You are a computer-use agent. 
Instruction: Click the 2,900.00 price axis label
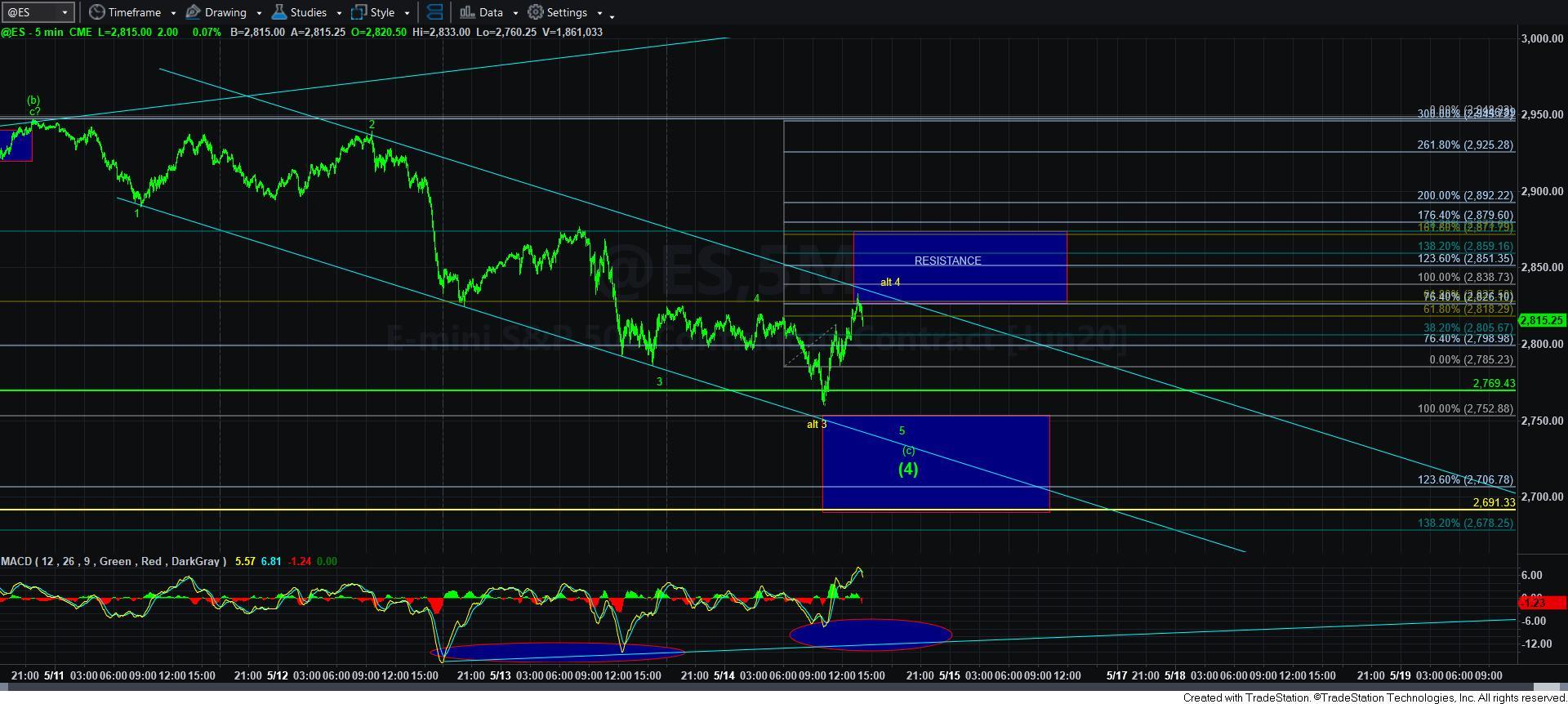pyautogui.click(x=1542, y=191)
